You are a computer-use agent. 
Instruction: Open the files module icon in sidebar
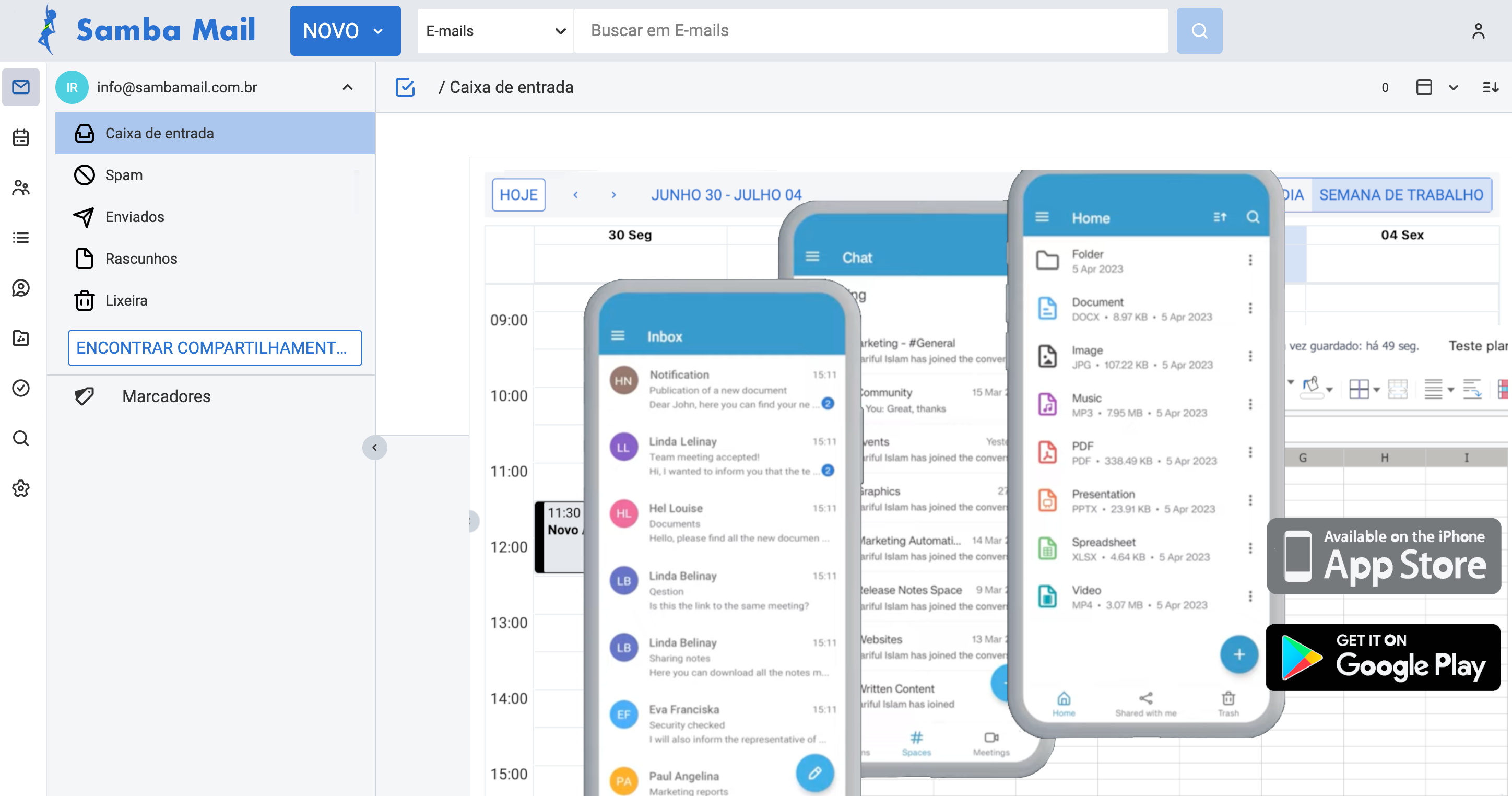[x=20, y=338]
